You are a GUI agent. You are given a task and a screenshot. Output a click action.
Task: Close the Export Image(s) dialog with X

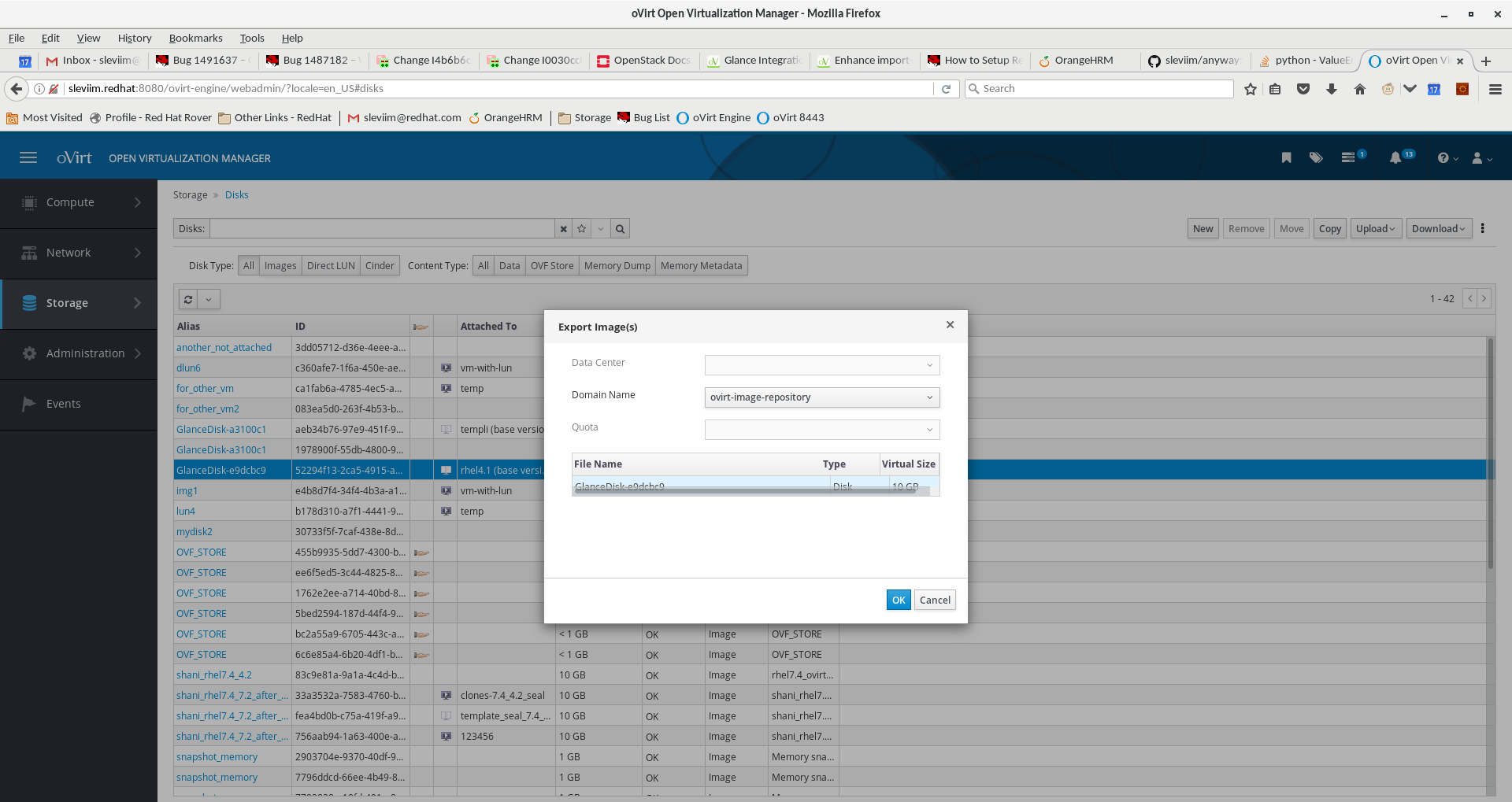tap(950, 324)
